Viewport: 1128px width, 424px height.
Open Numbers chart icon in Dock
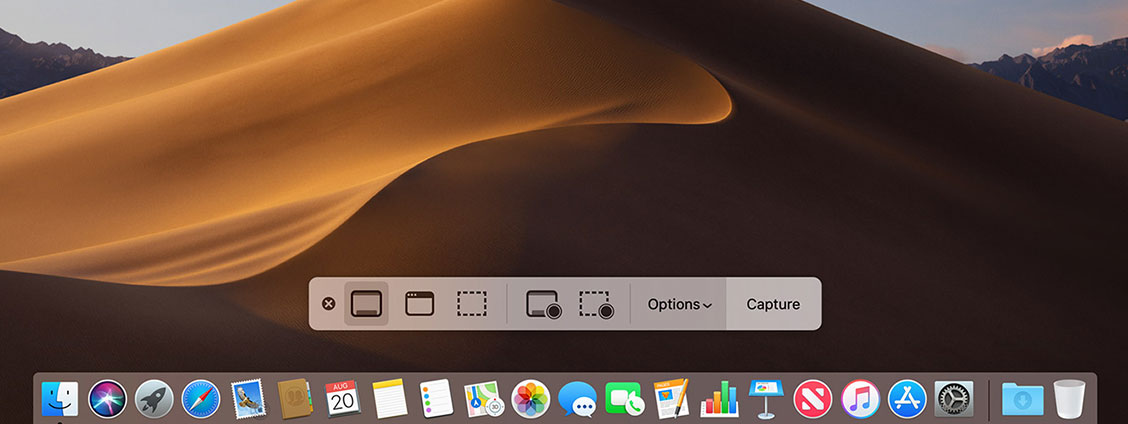click(719, 399)
